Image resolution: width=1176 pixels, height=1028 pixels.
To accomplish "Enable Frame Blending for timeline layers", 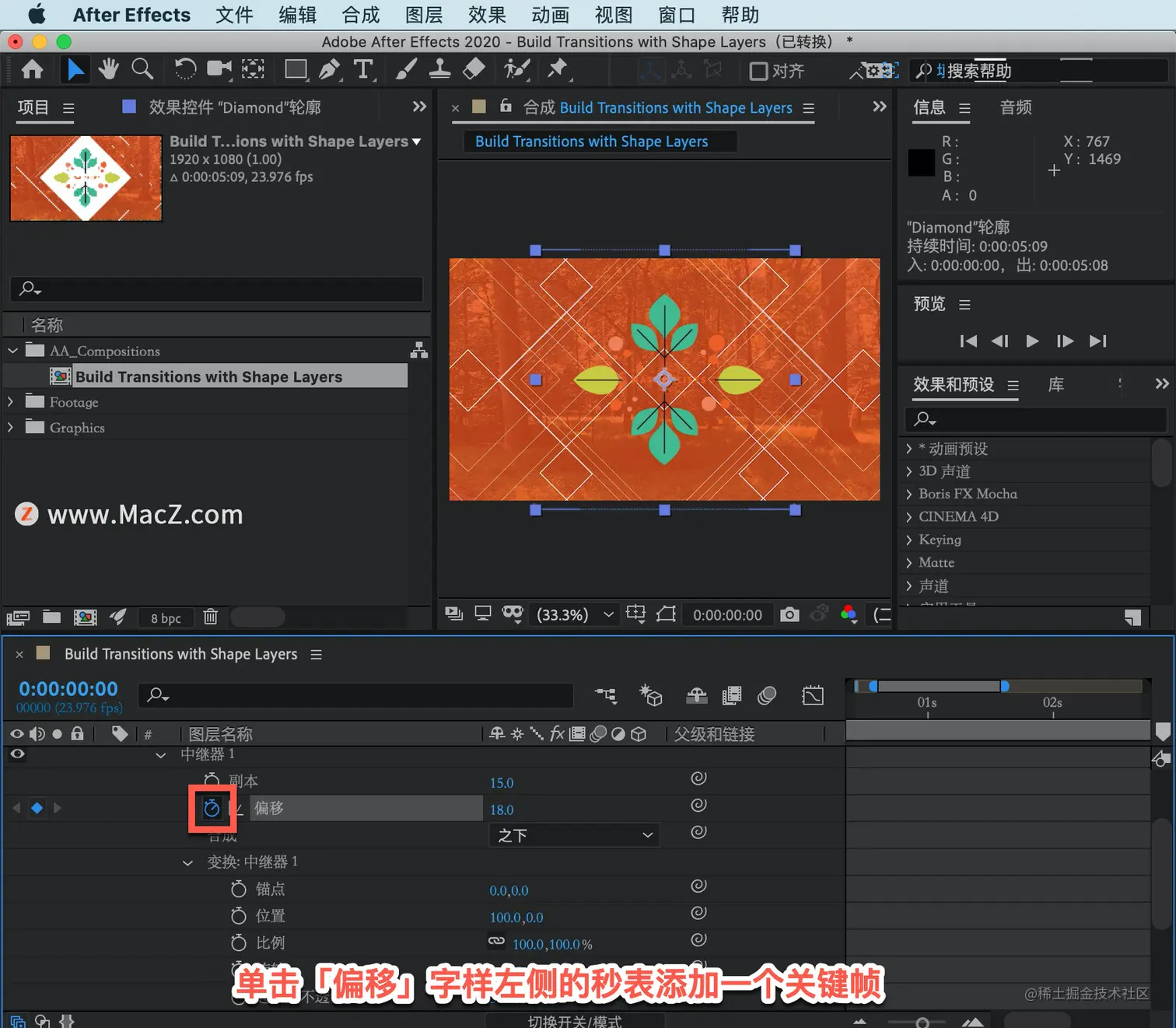I will point(732,695).
